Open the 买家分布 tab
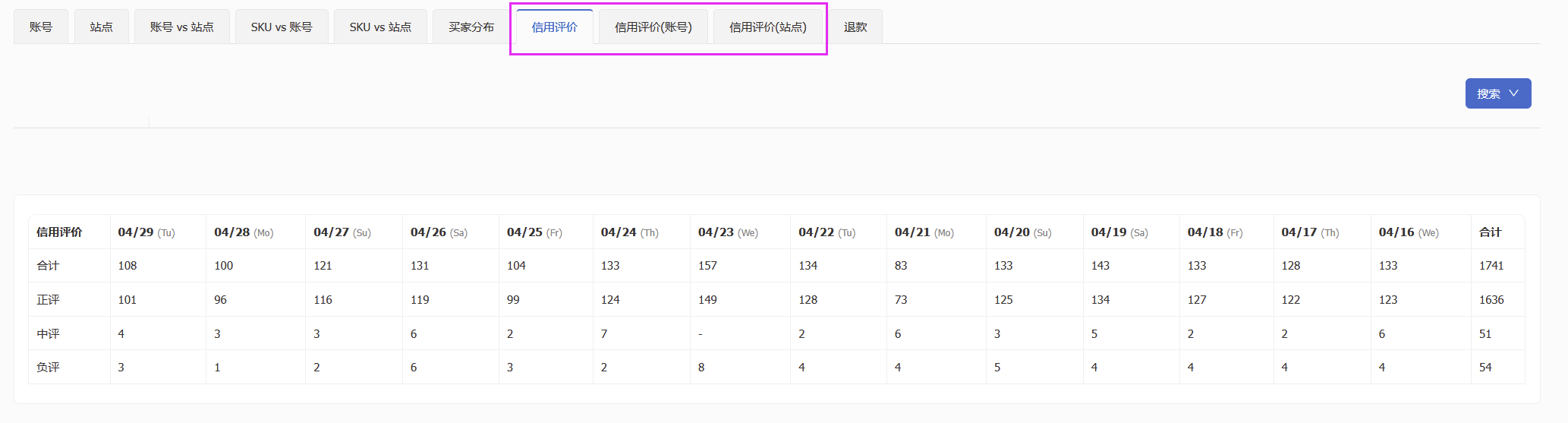Viewport: 1568px width, 423px height. pyautogui.click(x=471, y=27)
